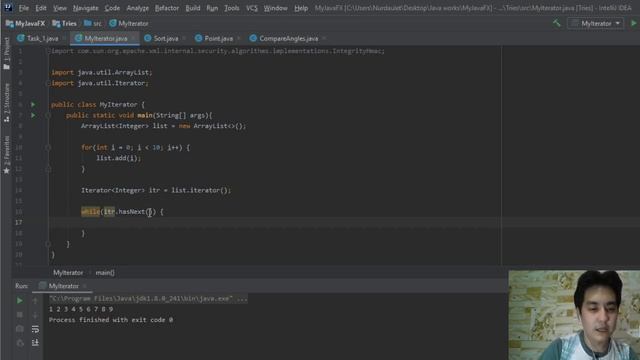Screen dimensions: 640x360
Task: Click the webcam video overlay
Action: pos(574,315)
